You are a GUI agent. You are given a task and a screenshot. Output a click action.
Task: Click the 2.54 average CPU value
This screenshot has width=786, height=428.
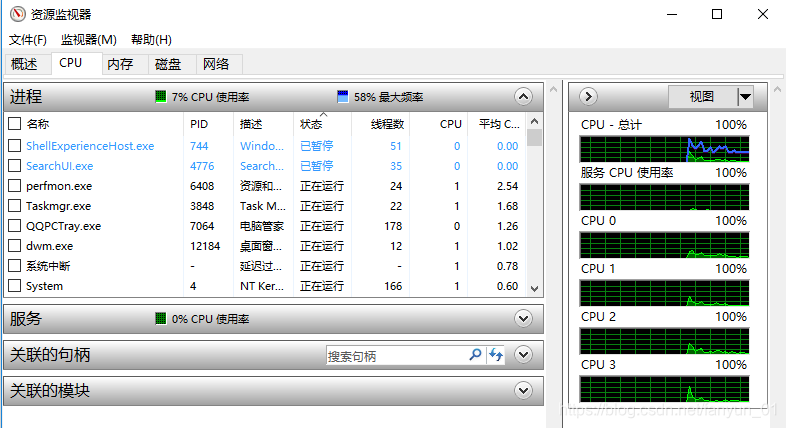tap(507, 186)
